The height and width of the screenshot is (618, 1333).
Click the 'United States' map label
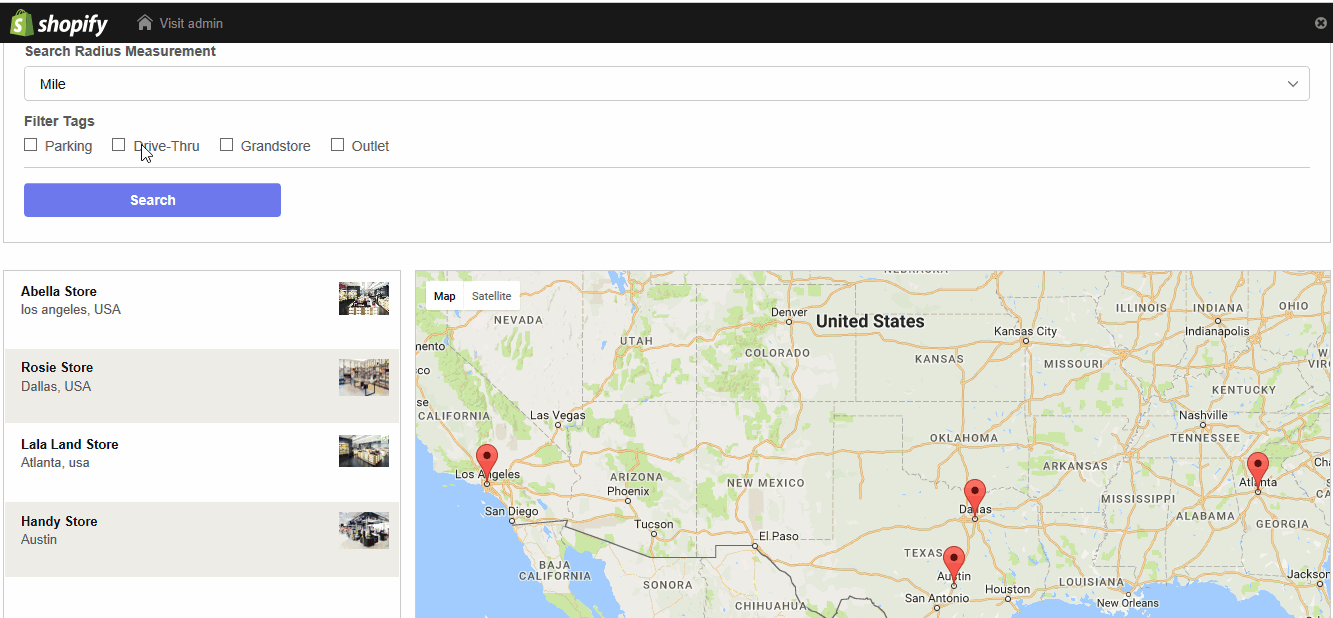click(870, 321)
